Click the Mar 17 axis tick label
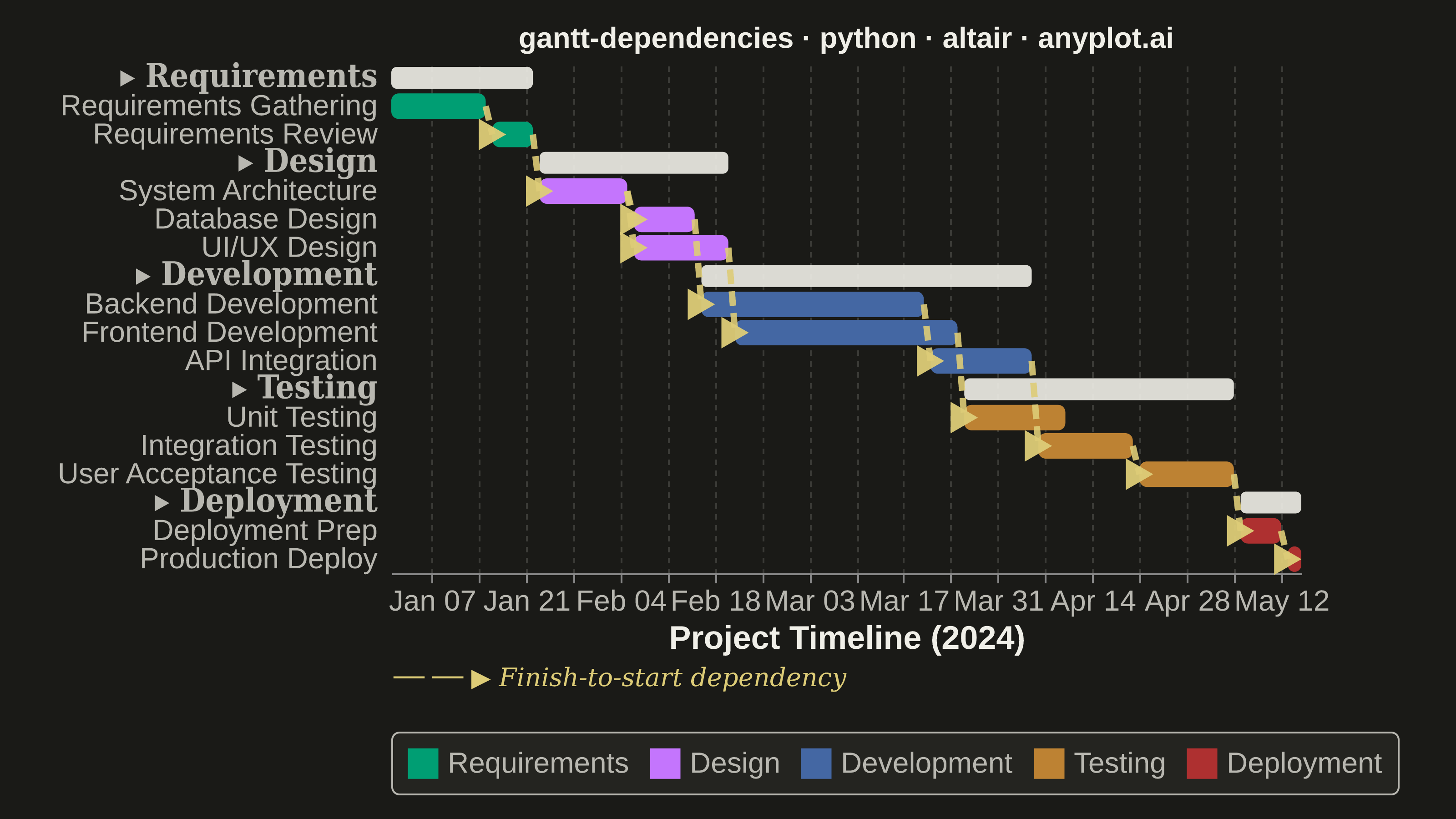Viewport: 1456px width, 819px height. tap(903, 601)
